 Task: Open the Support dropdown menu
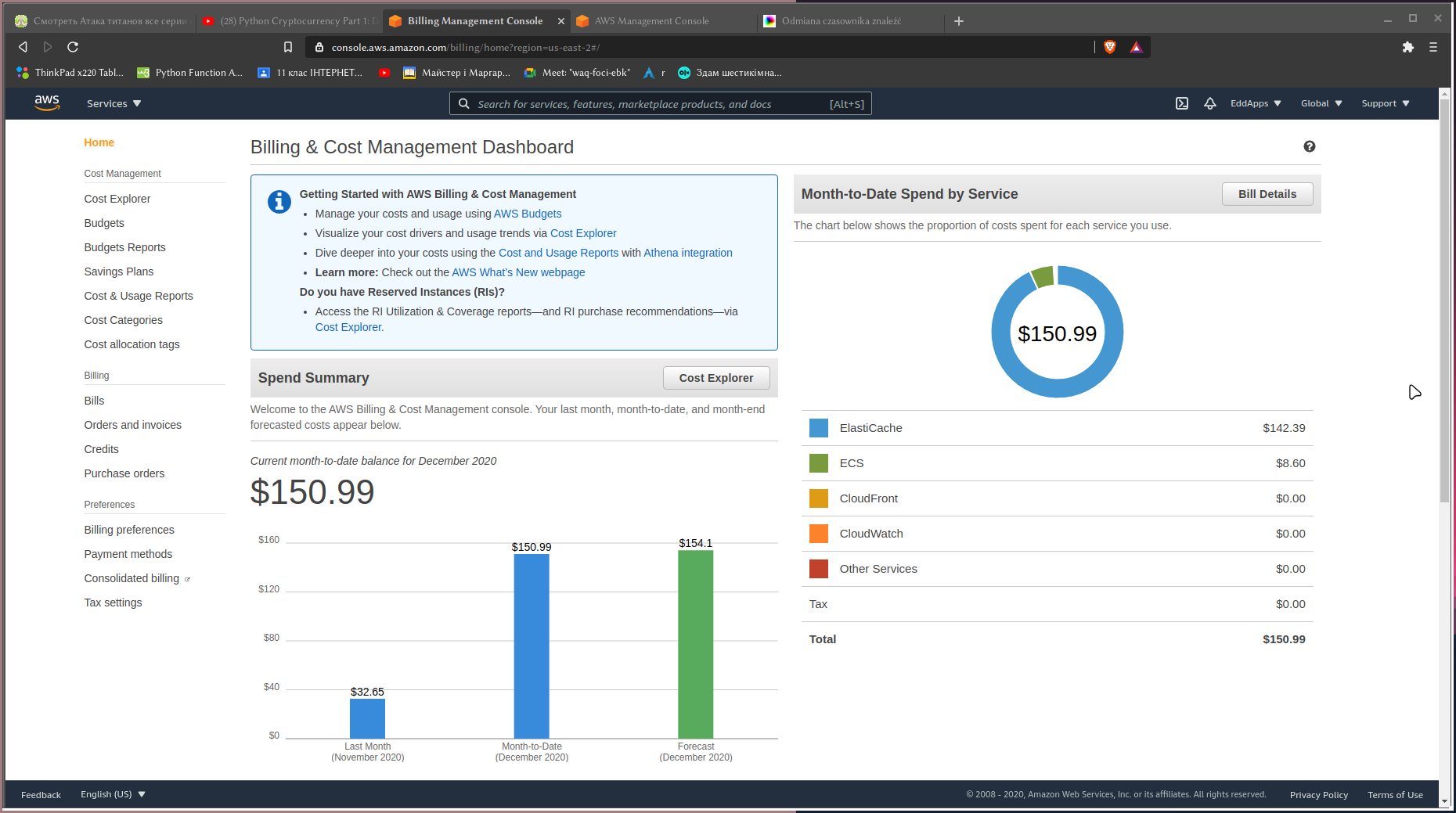(x=1386, y=103)
